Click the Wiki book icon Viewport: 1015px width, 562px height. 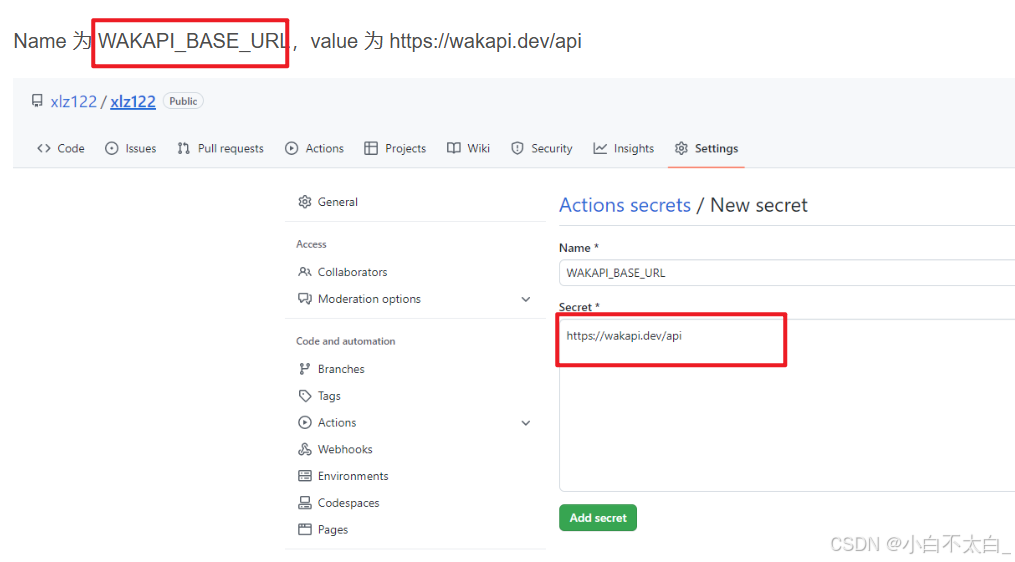click(x=454, y=148)
